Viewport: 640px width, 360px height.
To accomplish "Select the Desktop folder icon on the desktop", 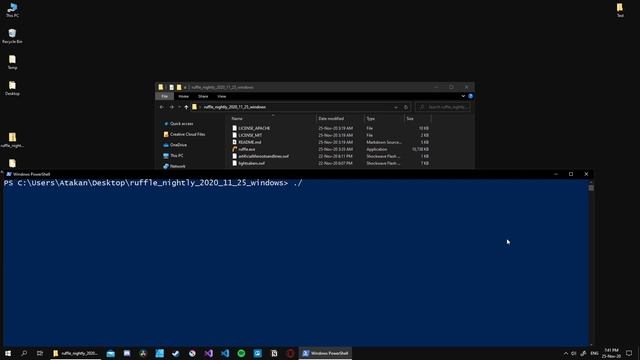I will pyautogui.click(x=12, y=88).
